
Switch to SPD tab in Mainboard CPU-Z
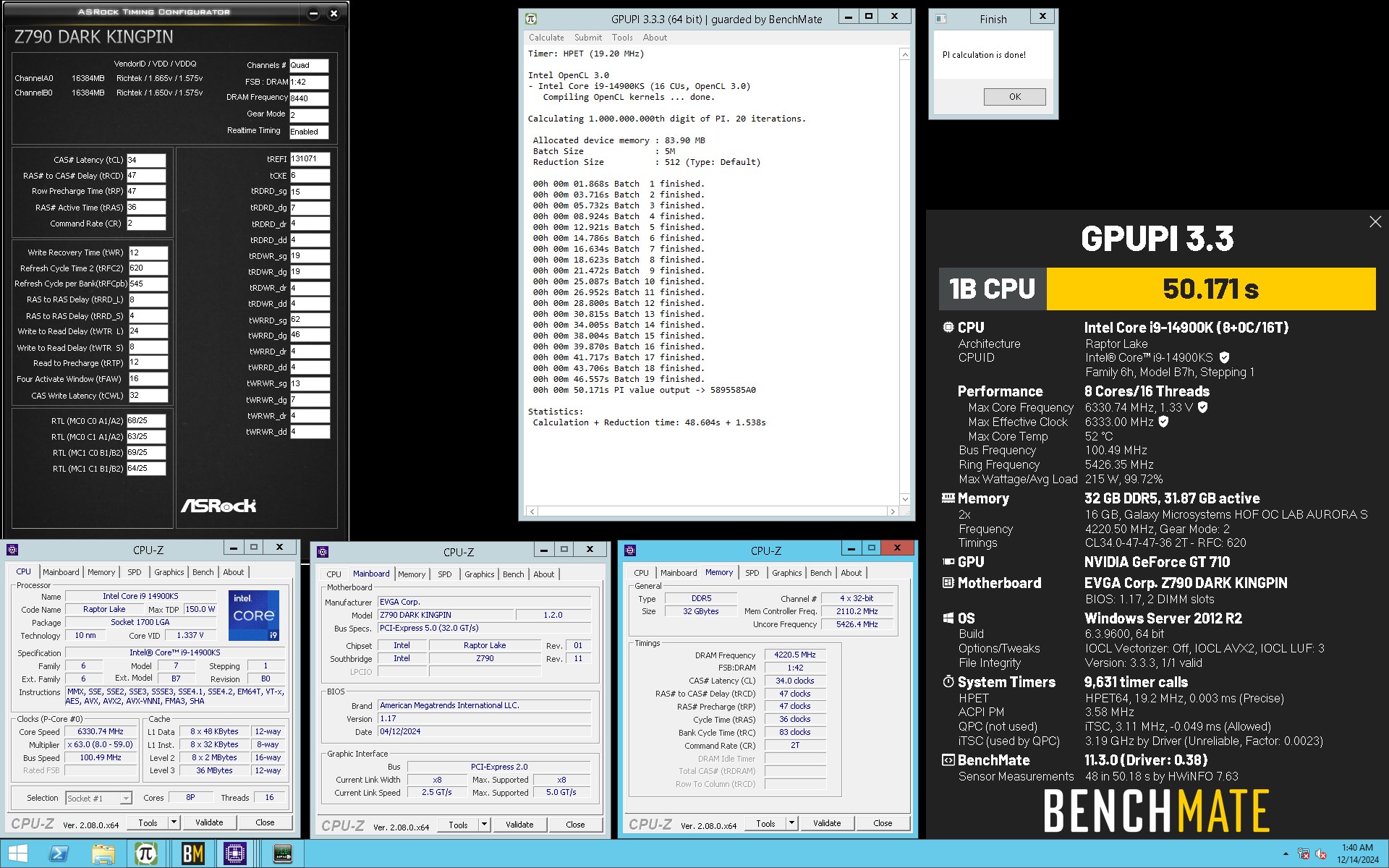pos(445,574)
